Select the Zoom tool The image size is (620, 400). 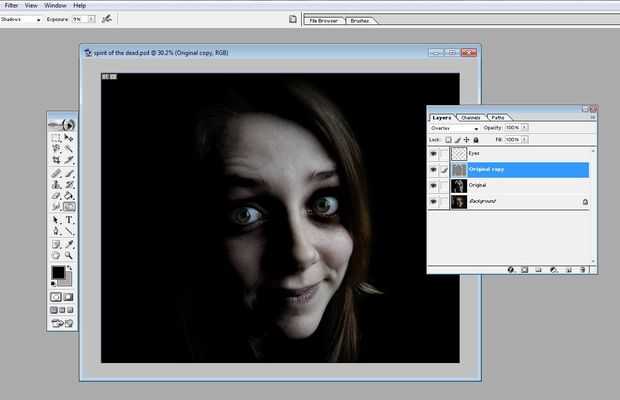coord(69,255)
